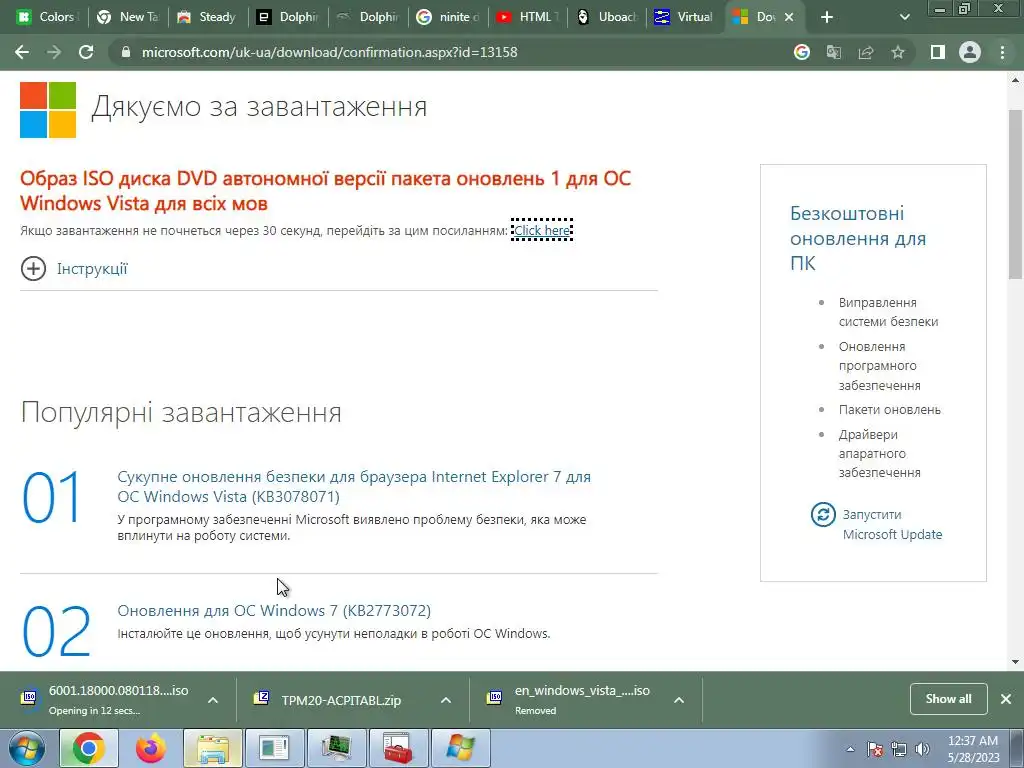Go back using the browser back arrow
This screenshot has height=768, width=1024.
point(22,52)
